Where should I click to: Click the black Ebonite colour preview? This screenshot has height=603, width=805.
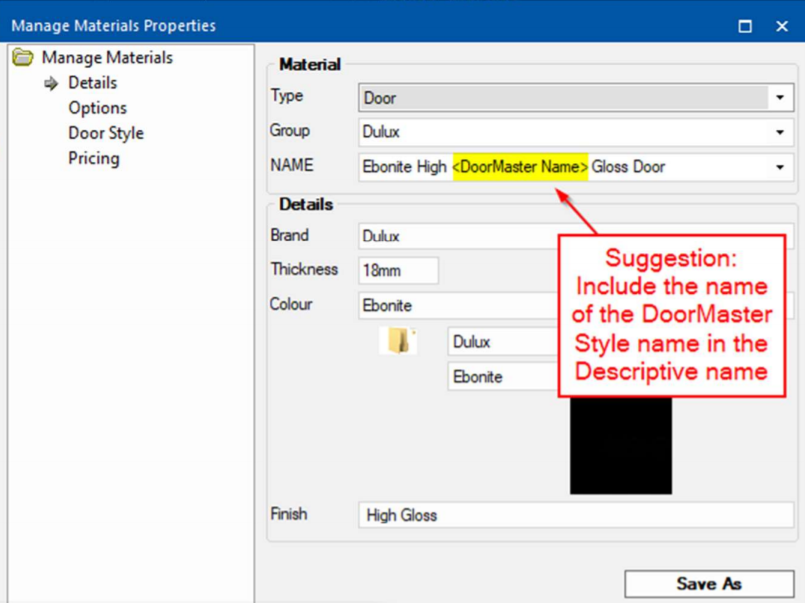point(621,446)
